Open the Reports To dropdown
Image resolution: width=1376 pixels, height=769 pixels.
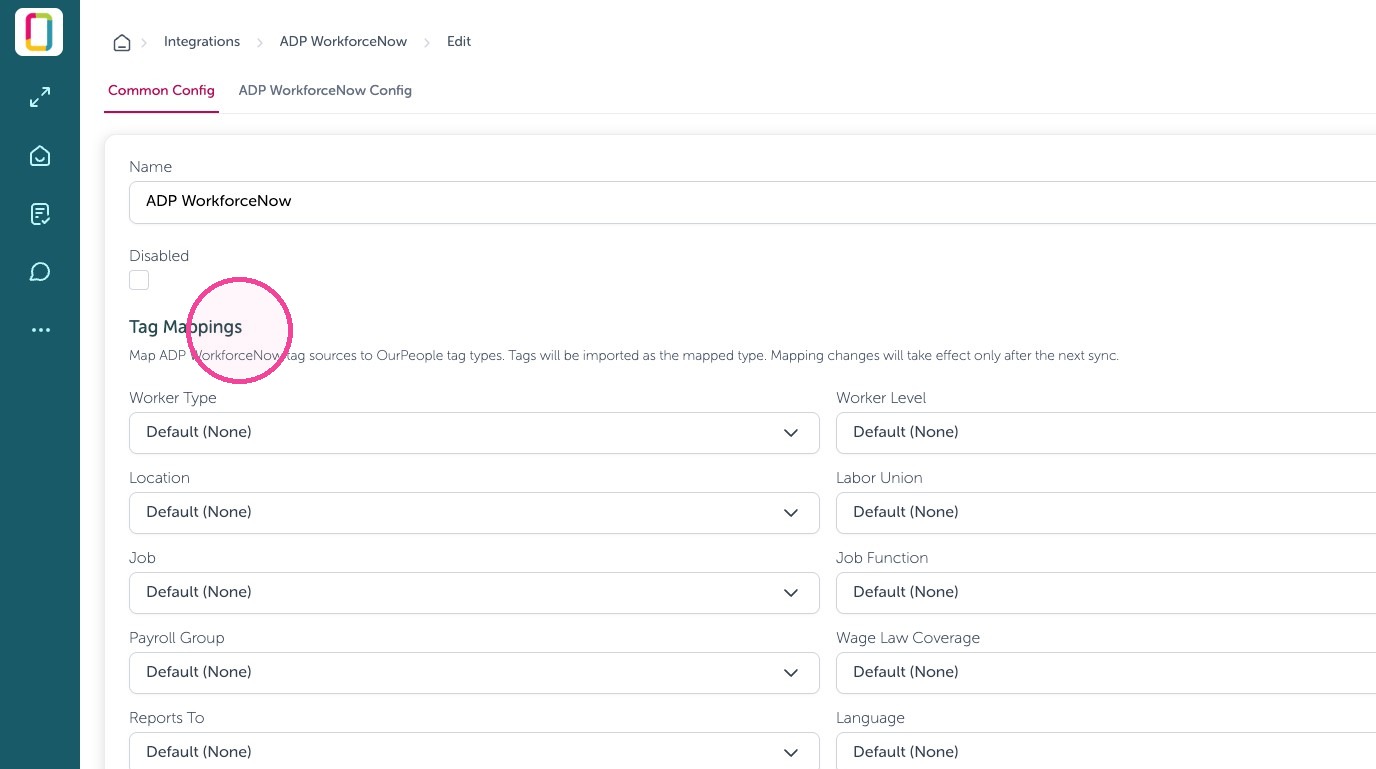474,751
